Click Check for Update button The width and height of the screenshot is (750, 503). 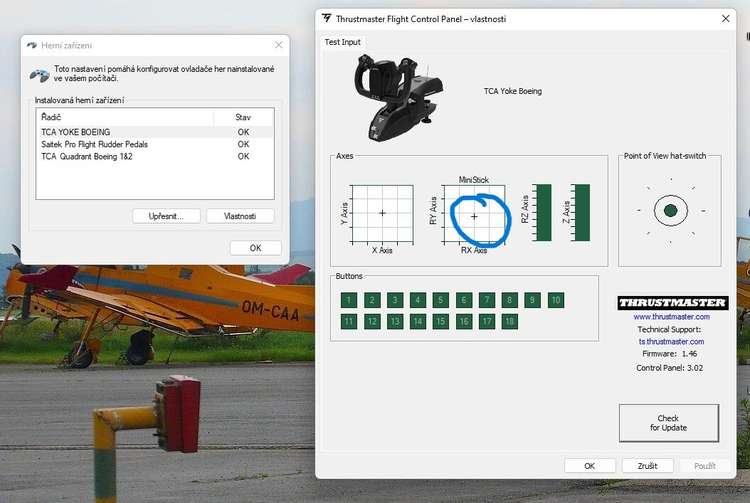(x=668, y=423)
